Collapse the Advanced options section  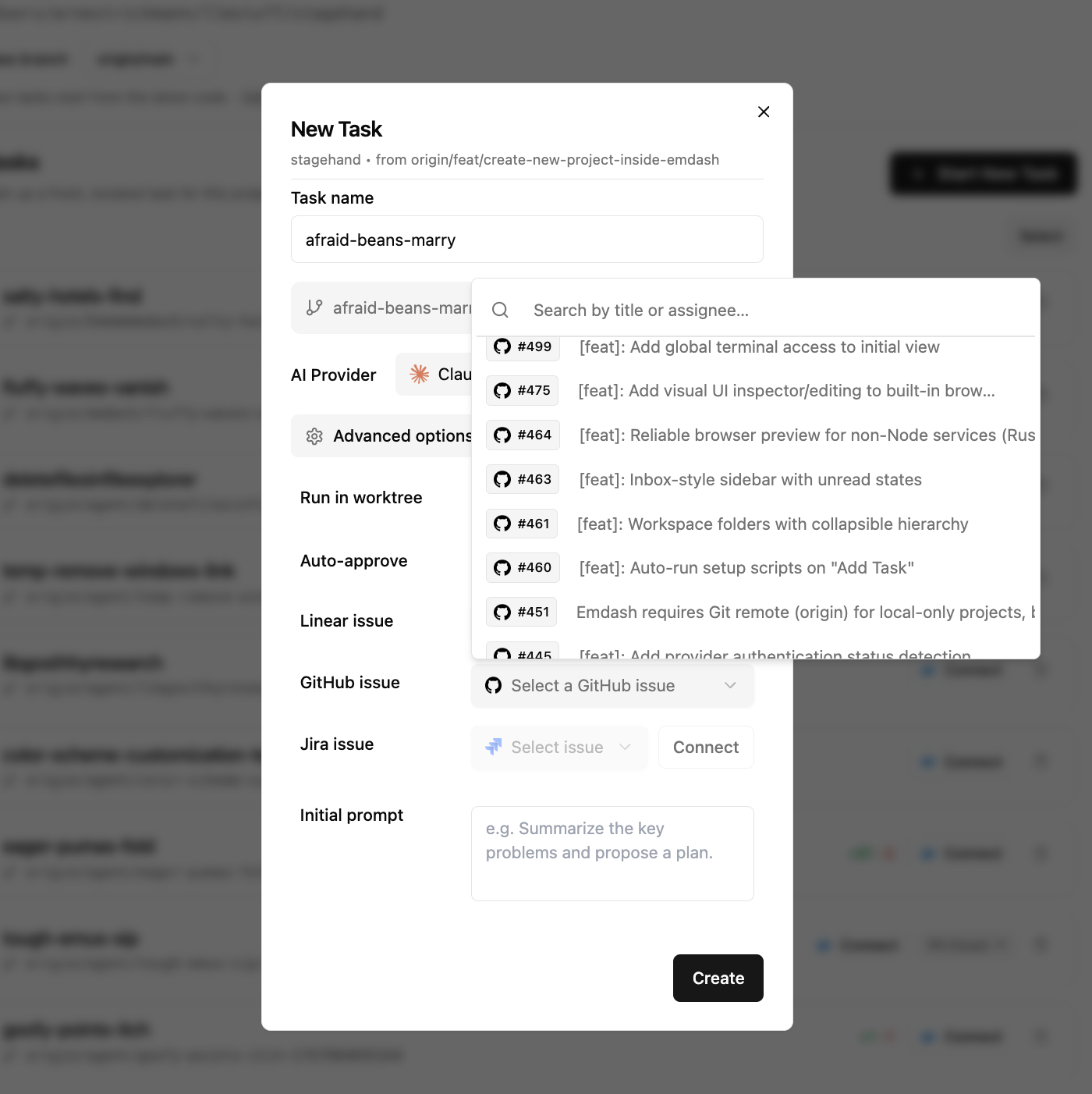pyautogui.click(x=390, y=436)
